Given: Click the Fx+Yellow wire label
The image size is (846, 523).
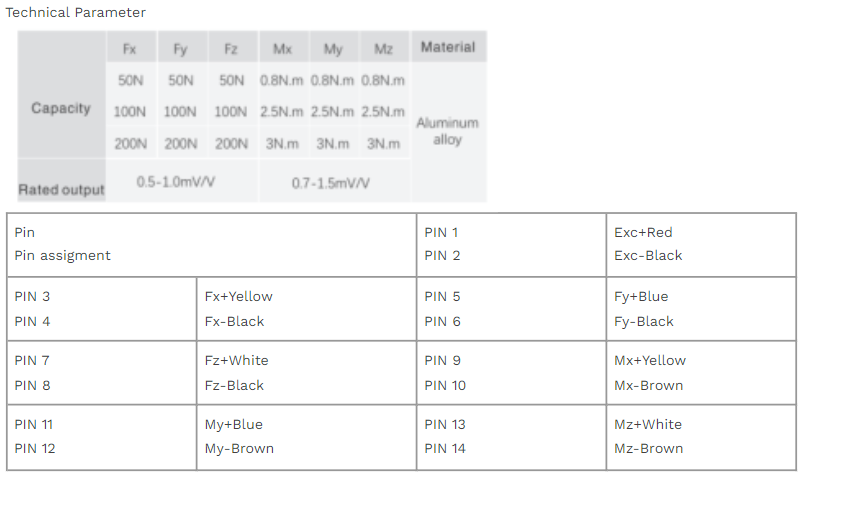Looking at the screenshot, I should click(x=238, y=297).
